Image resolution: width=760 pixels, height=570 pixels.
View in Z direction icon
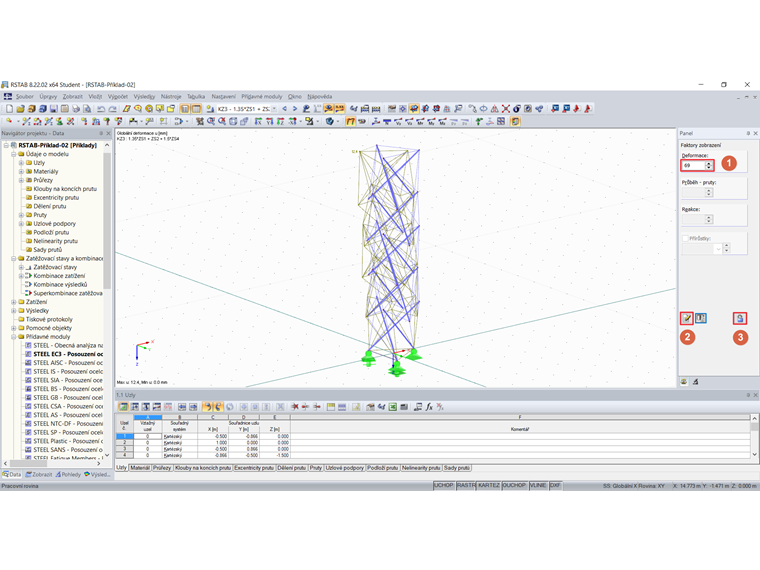pyautogui.click(x=280, y=121)
